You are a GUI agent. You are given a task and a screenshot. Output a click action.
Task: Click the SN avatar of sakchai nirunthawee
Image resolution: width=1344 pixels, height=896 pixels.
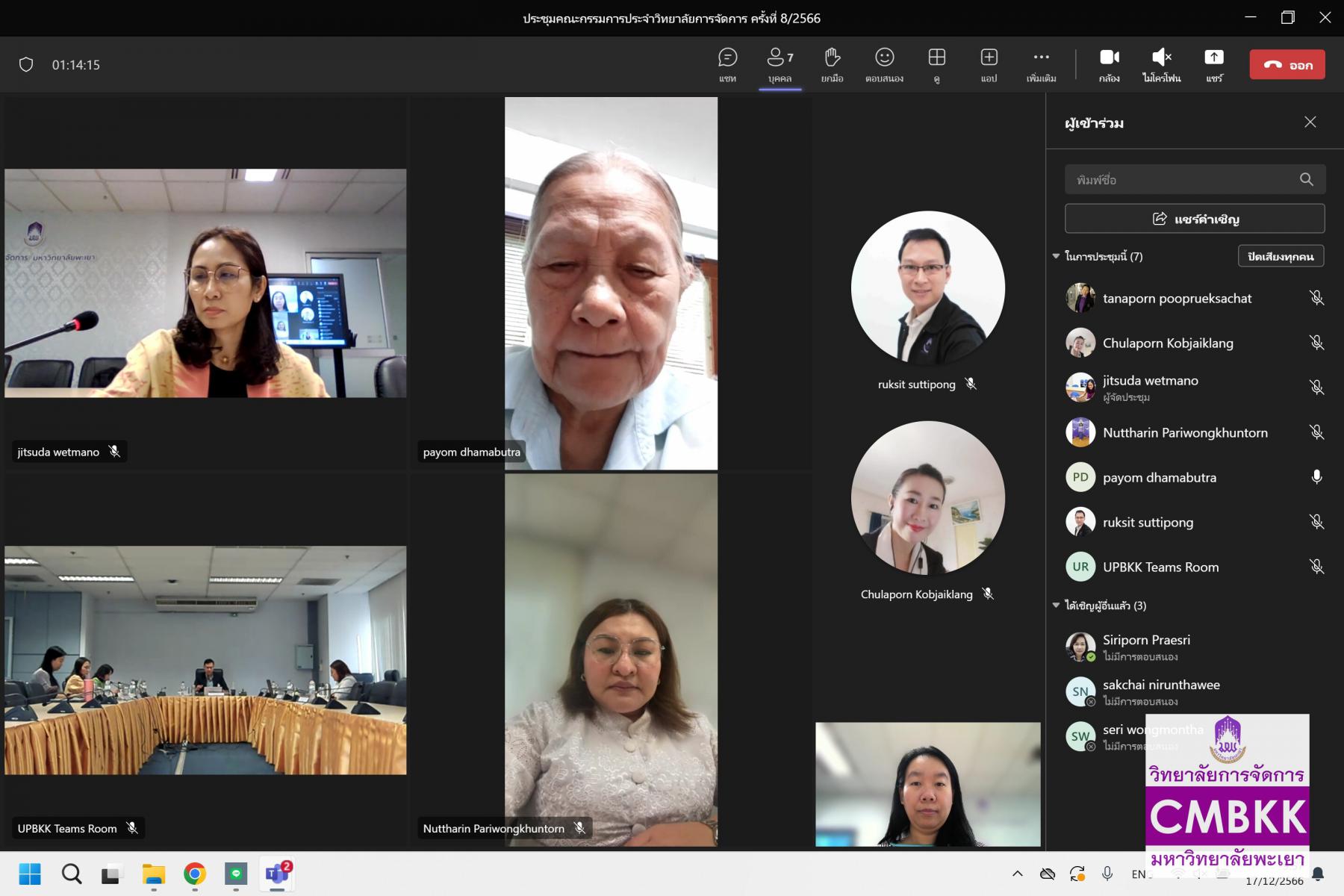click(1080, 691)
